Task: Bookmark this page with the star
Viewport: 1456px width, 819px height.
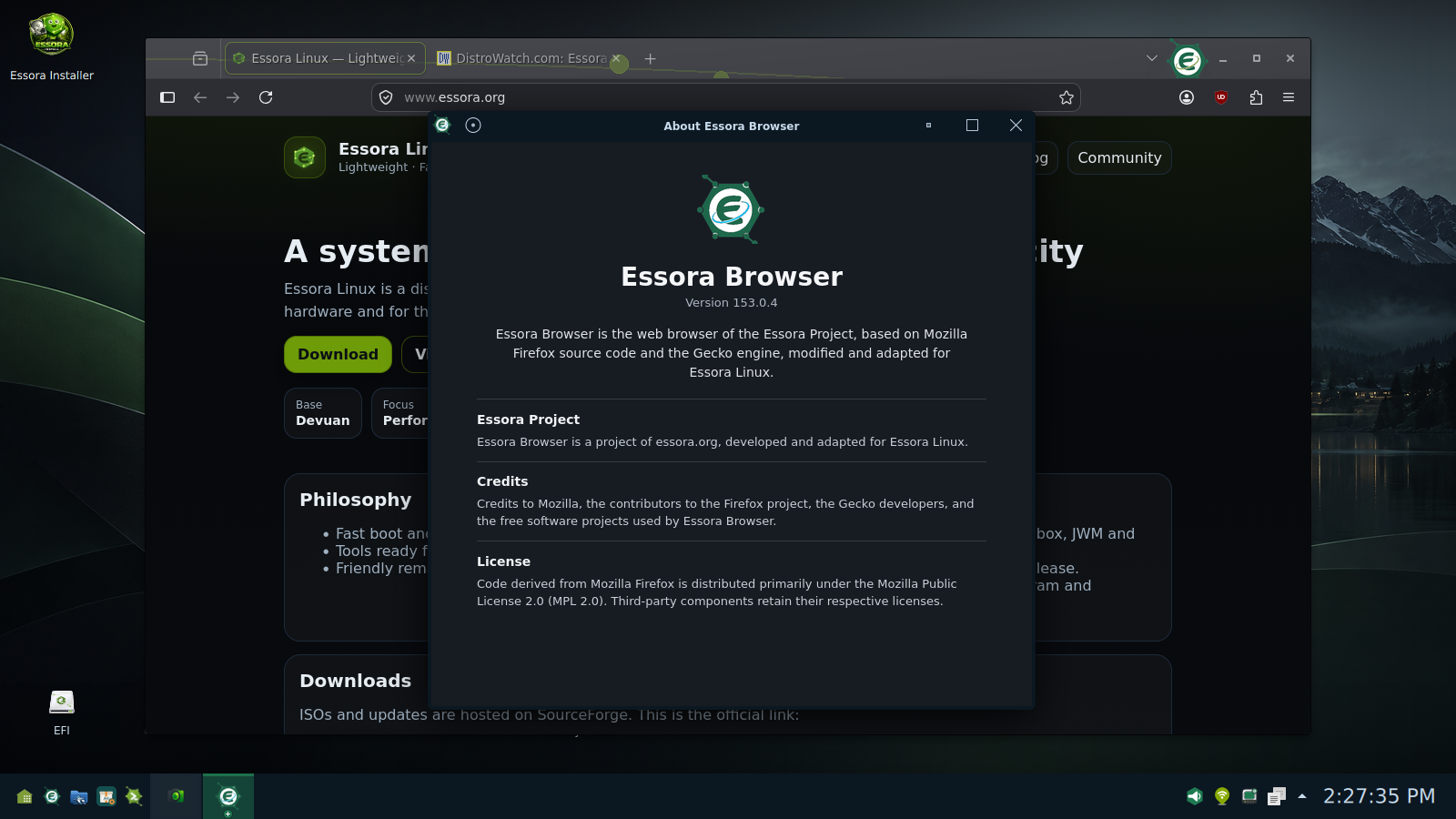Action: click(1067, 97)
